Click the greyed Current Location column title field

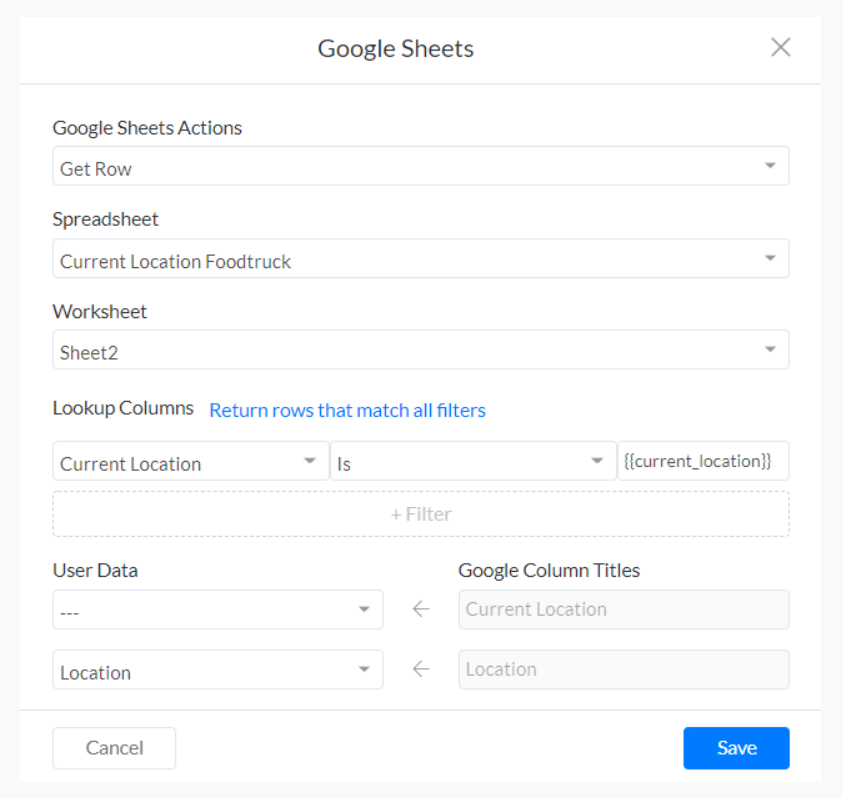(x=623, y=609)
